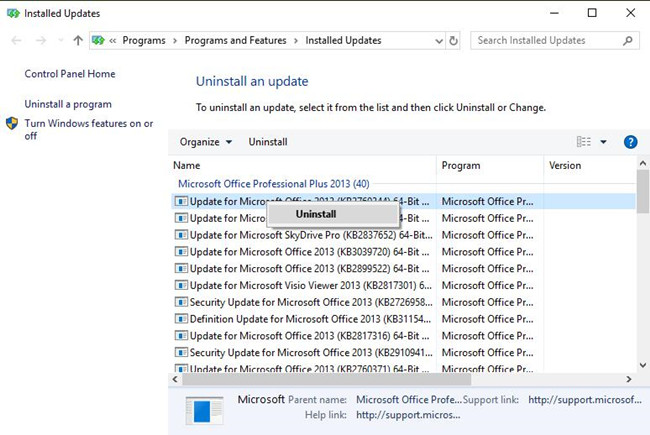650x435 pixels.
Task: Click the search magnifier icon
Action: 628,41
